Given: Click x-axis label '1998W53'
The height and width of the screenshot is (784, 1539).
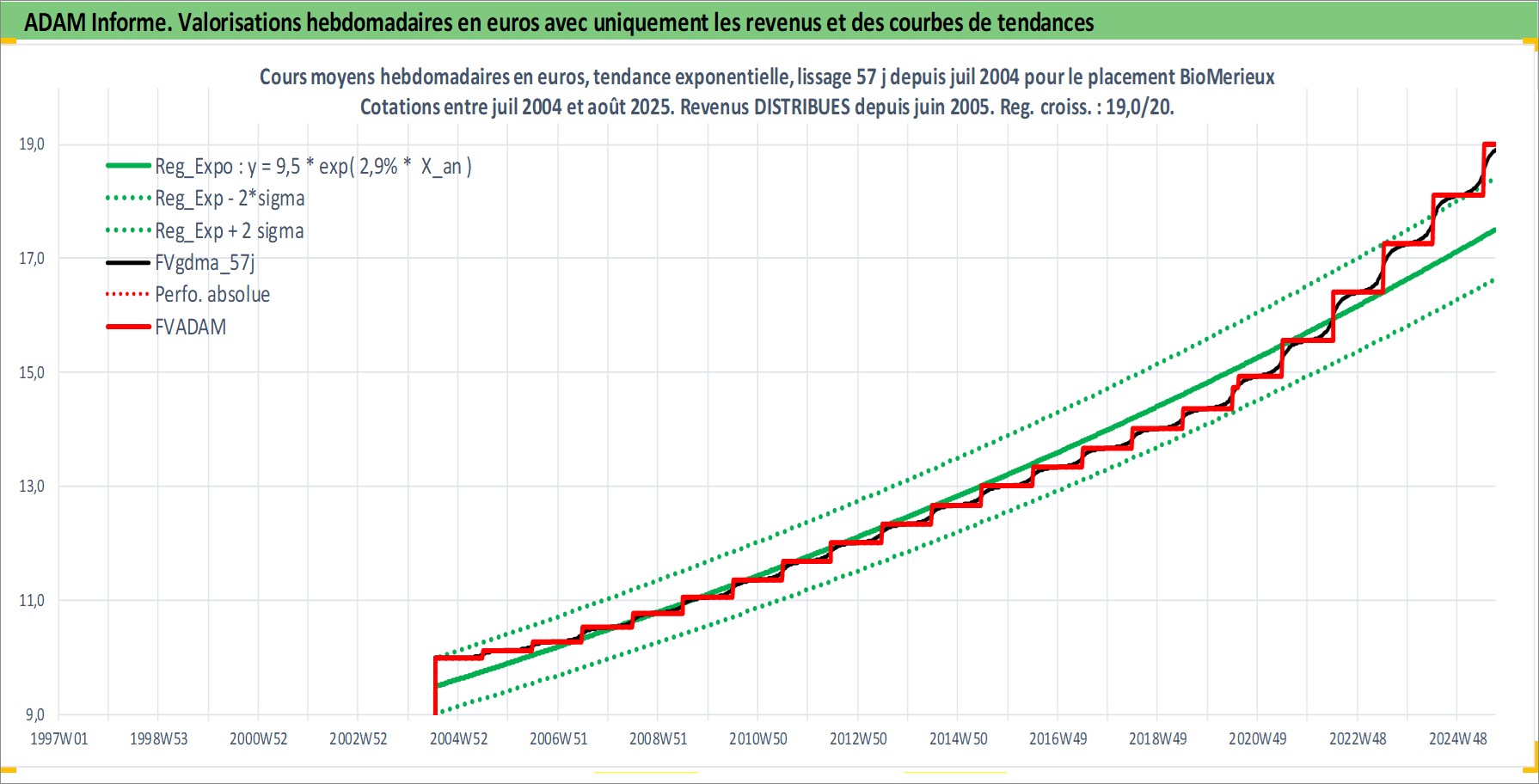Looking at the screenshot, I should 158,738.
